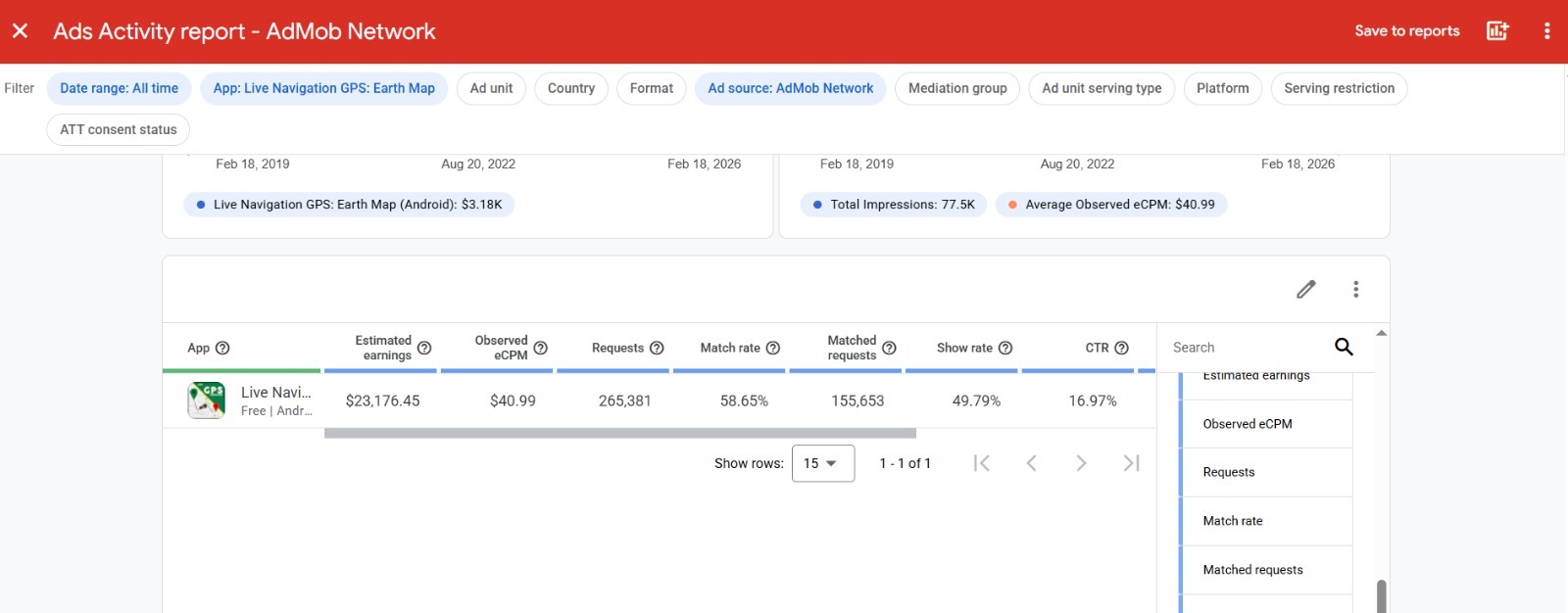Sort by Show rate column header
This screenshot has width=1568, height=613.
point(964,348)
